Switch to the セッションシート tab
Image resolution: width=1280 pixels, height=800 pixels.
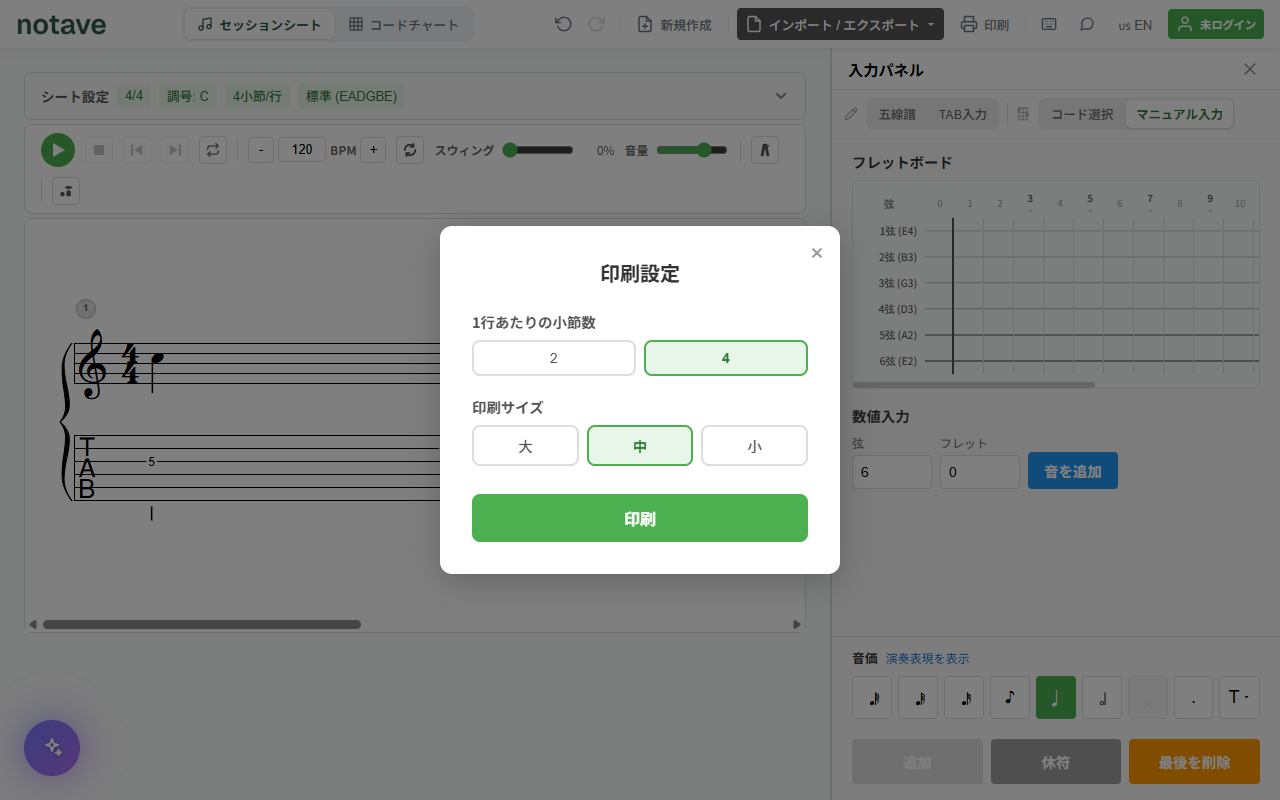[260, 24]
